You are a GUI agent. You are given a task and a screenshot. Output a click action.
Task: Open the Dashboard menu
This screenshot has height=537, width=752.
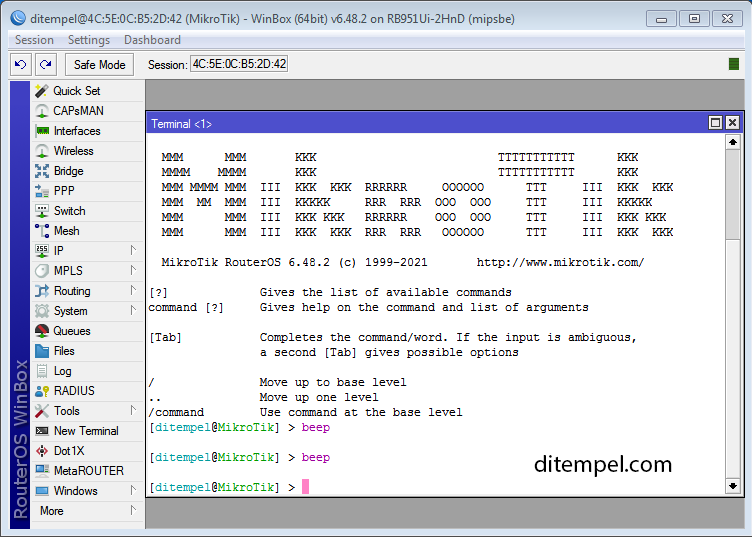coord(152,40)
